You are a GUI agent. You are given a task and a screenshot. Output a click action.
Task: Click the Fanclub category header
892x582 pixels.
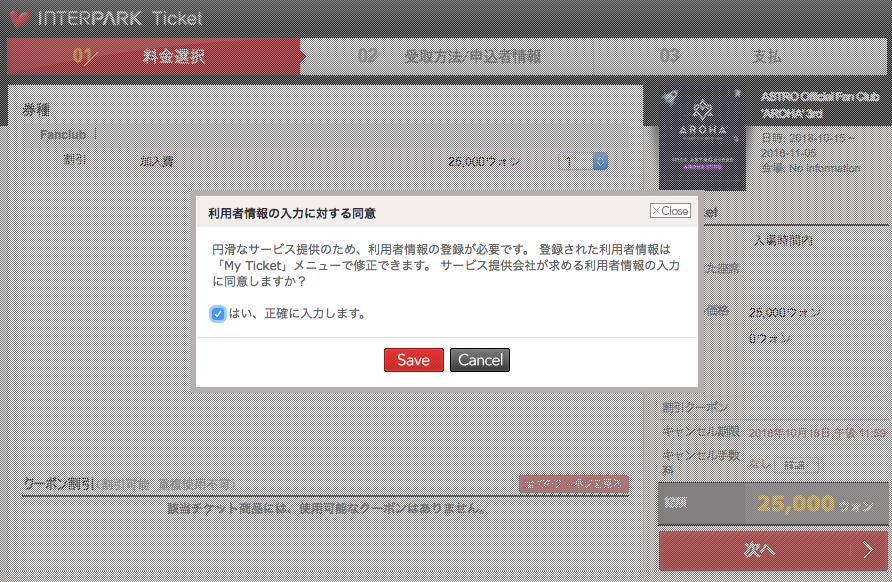[63, 135]
